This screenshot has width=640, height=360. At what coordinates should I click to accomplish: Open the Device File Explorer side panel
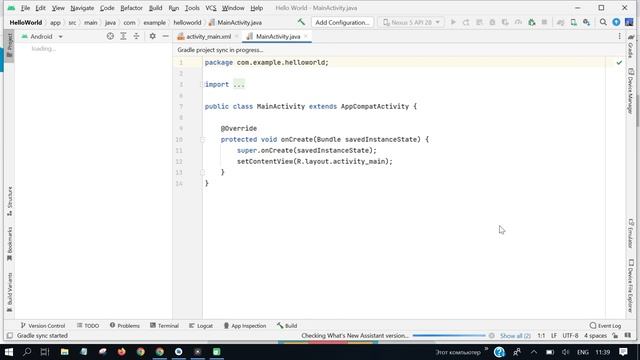tap(631, 285)
